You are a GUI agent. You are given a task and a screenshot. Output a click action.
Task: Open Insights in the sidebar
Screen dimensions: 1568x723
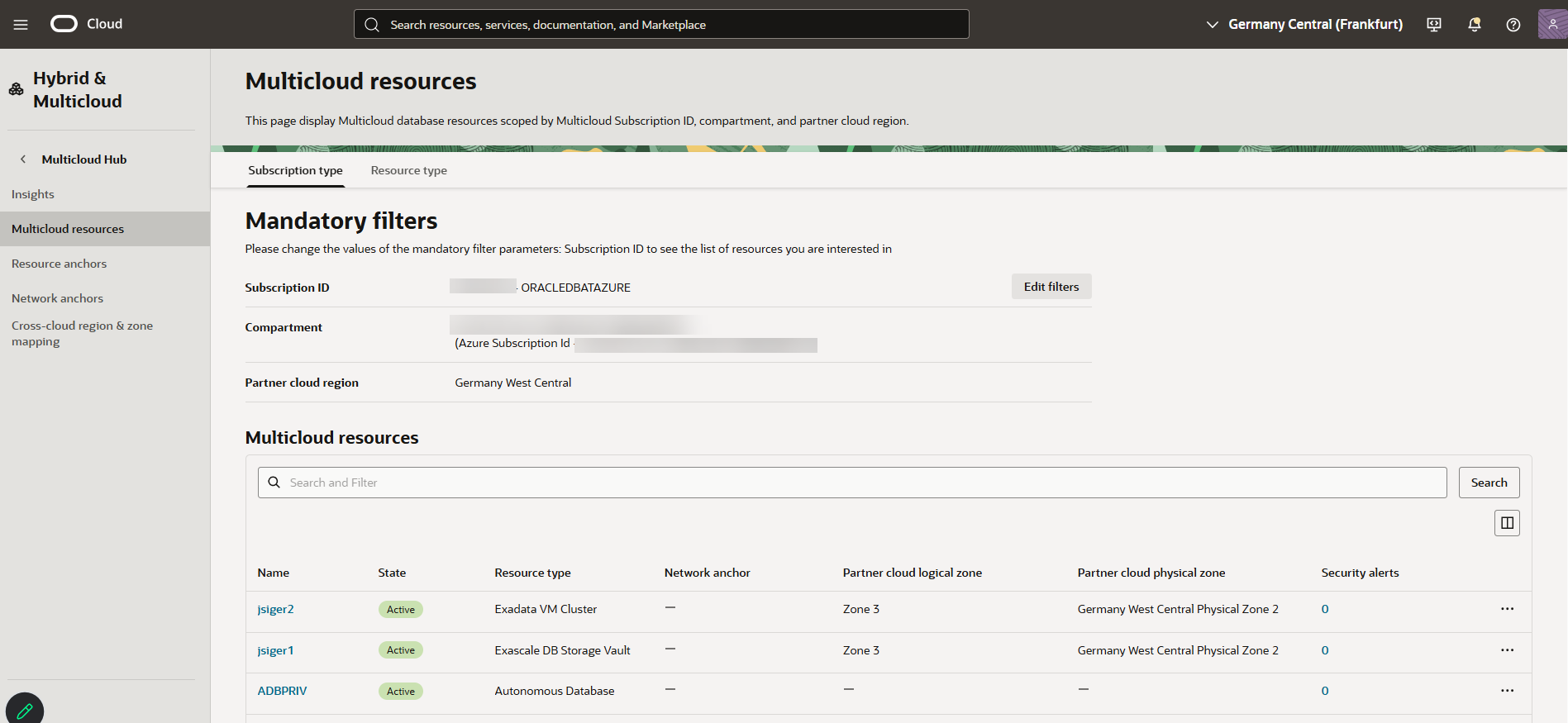click(33, 194)
